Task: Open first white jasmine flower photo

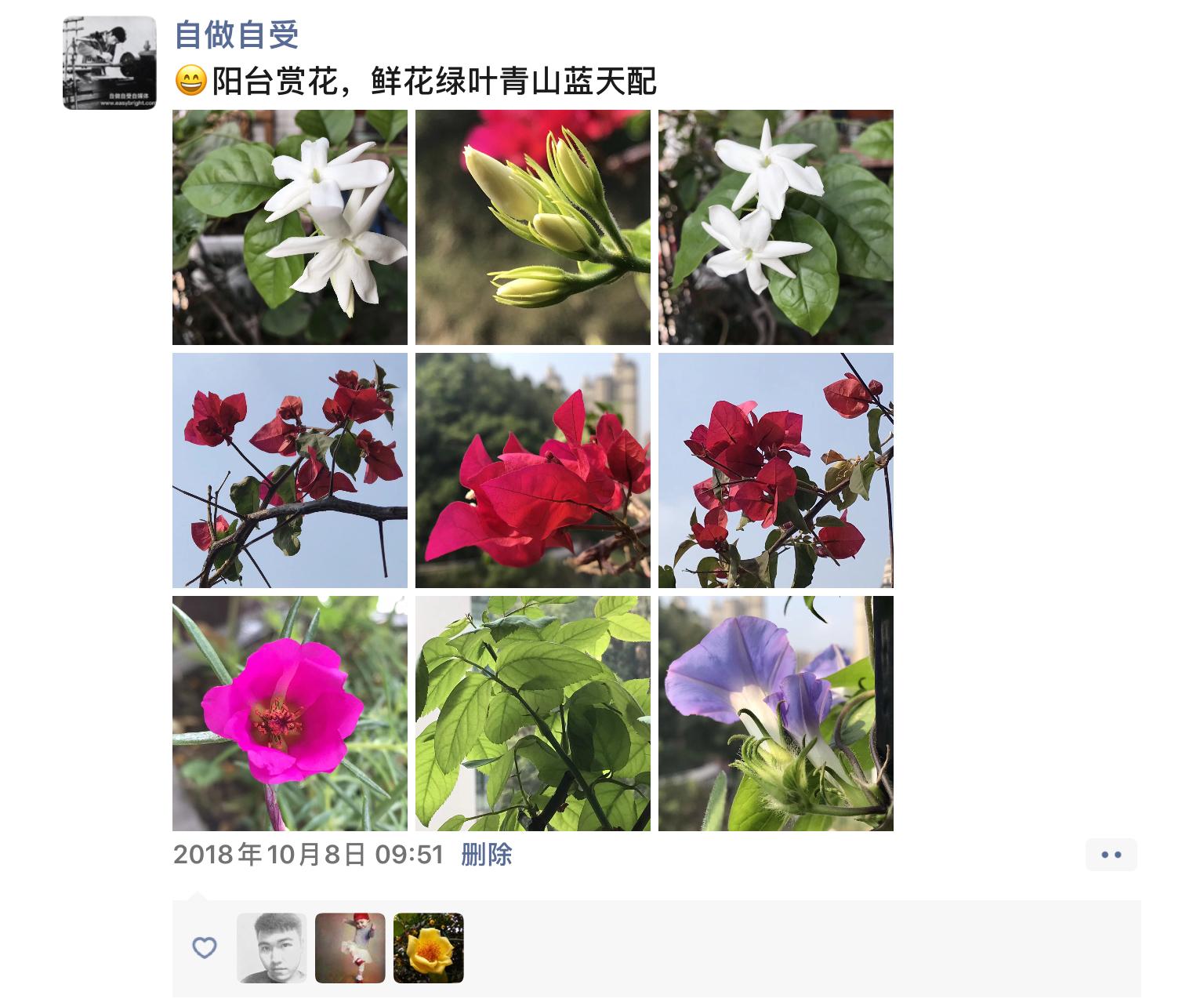Action: point(290,227)
